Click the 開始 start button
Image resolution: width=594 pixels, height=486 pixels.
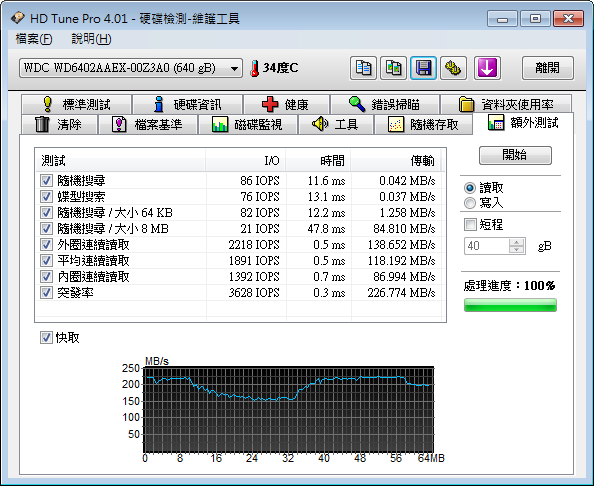tap(515, 155)
